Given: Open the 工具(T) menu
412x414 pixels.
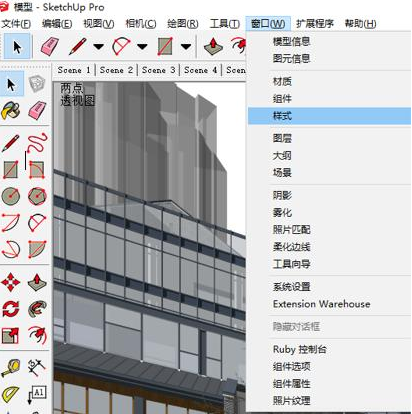Looking at the screenshot, I should (x=225, y=24).
